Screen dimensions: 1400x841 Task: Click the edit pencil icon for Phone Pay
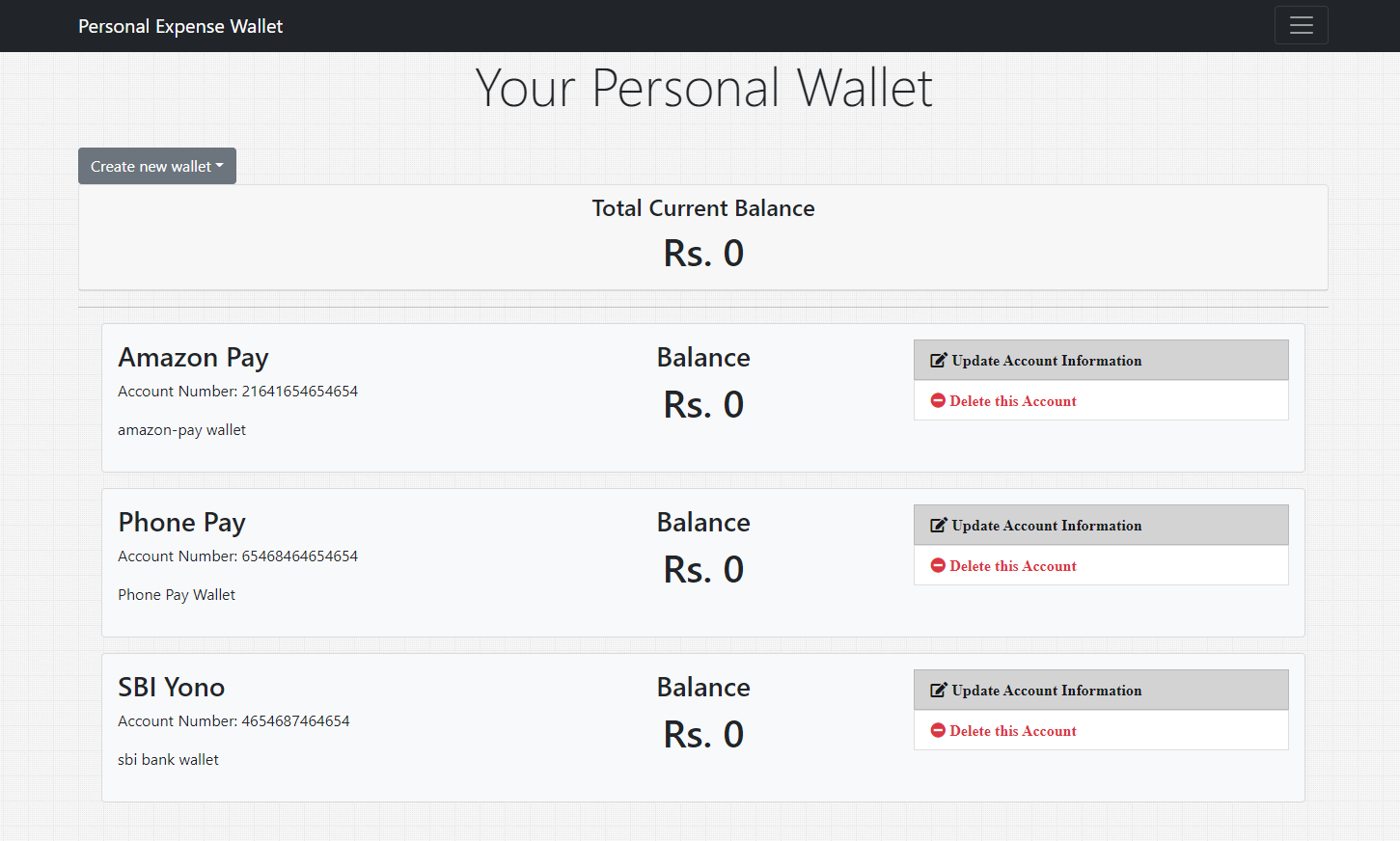pos(938,526)
